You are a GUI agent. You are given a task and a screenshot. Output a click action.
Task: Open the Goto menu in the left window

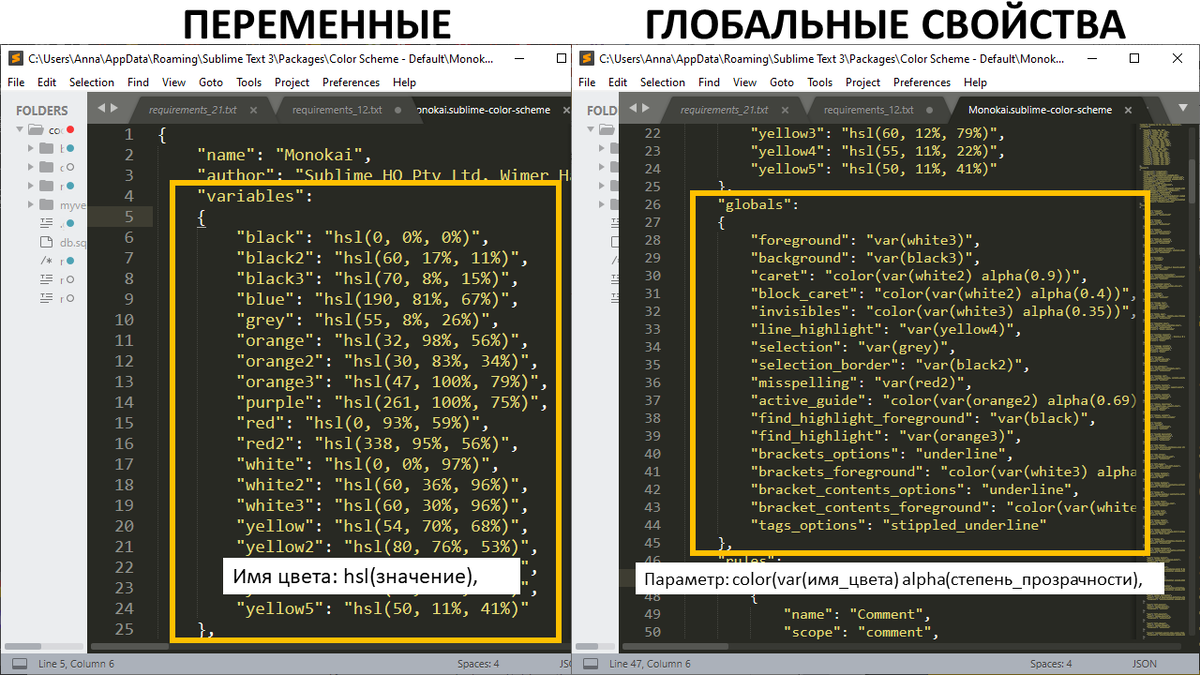[211, 82]
